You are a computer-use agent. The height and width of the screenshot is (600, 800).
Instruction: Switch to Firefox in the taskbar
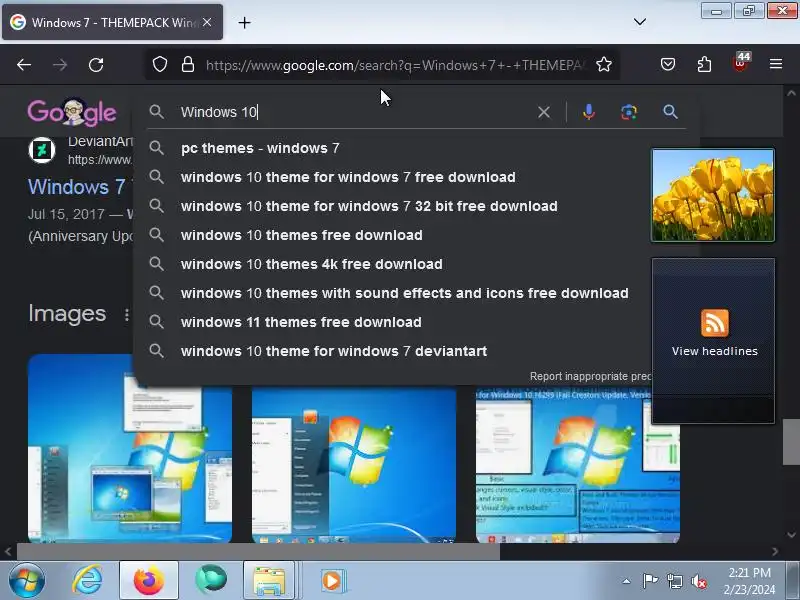pyautogui.click(x=148, y=581)
